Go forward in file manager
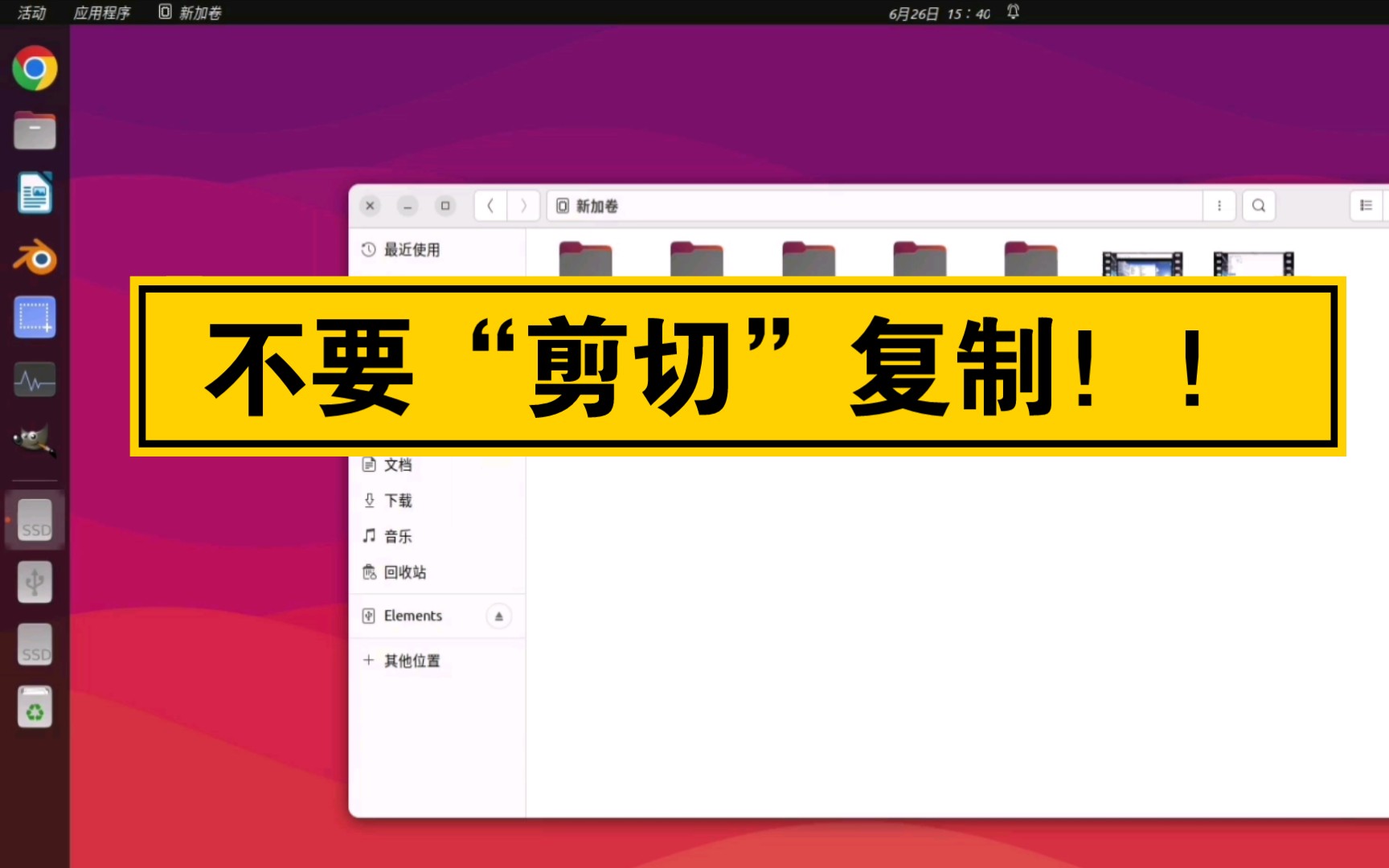The width and height of the screenshot is (1389, 868). click(x=523, y=206)
